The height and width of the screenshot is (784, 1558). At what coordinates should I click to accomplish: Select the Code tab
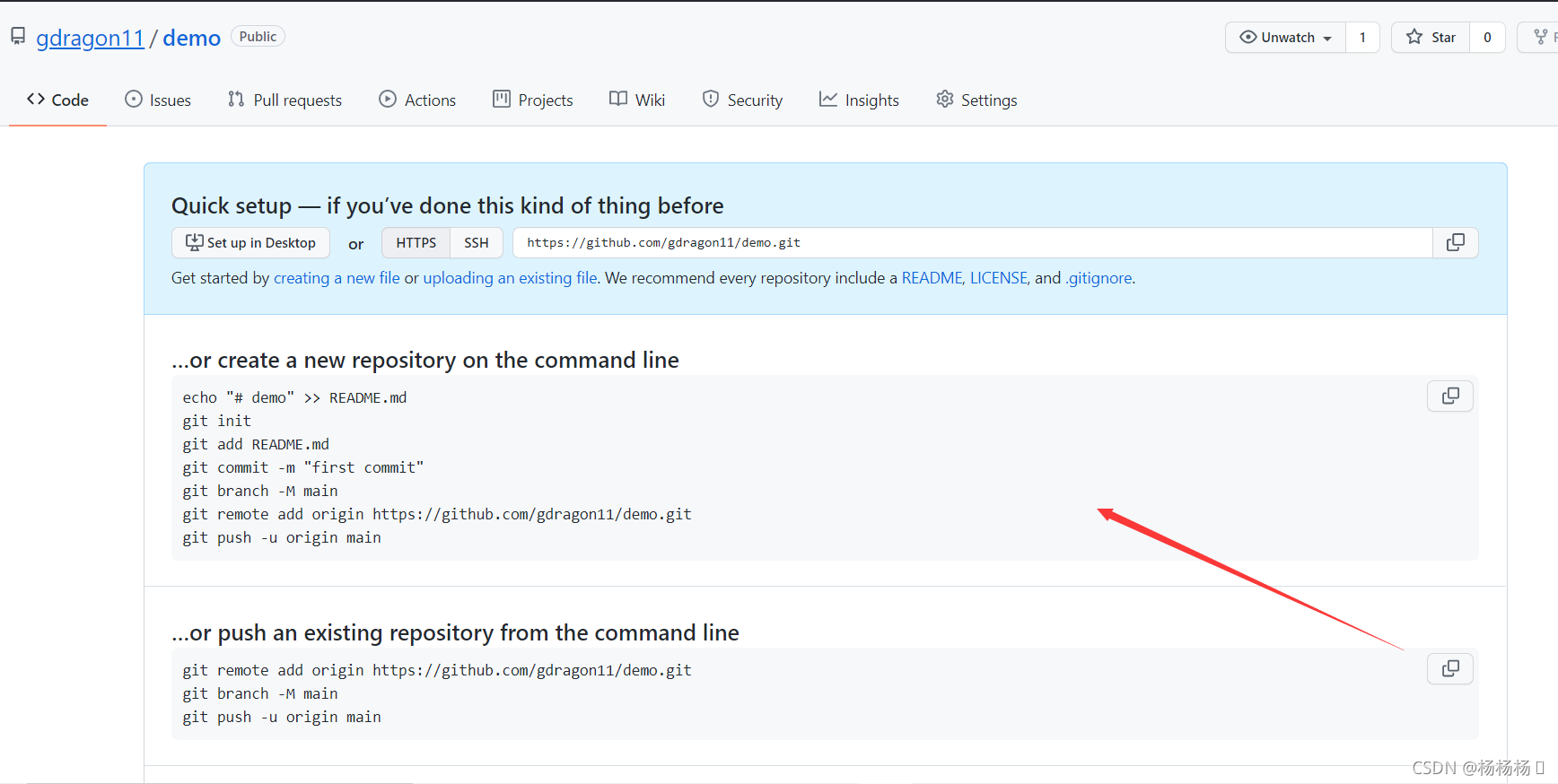tap(57, 100)
